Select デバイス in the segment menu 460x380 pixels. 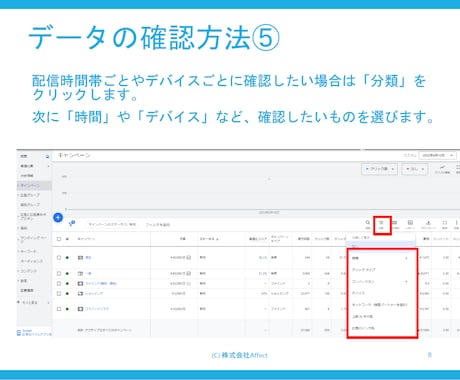358,293
